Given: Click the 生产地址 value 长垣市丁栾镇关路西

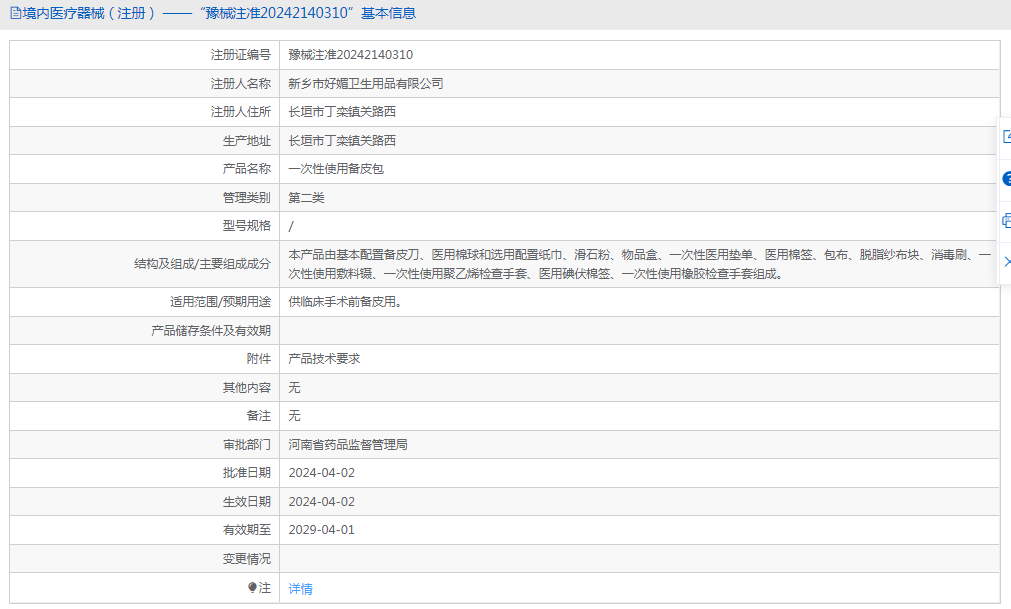Looking at the screenshot, I should click(x=342, y=140).
